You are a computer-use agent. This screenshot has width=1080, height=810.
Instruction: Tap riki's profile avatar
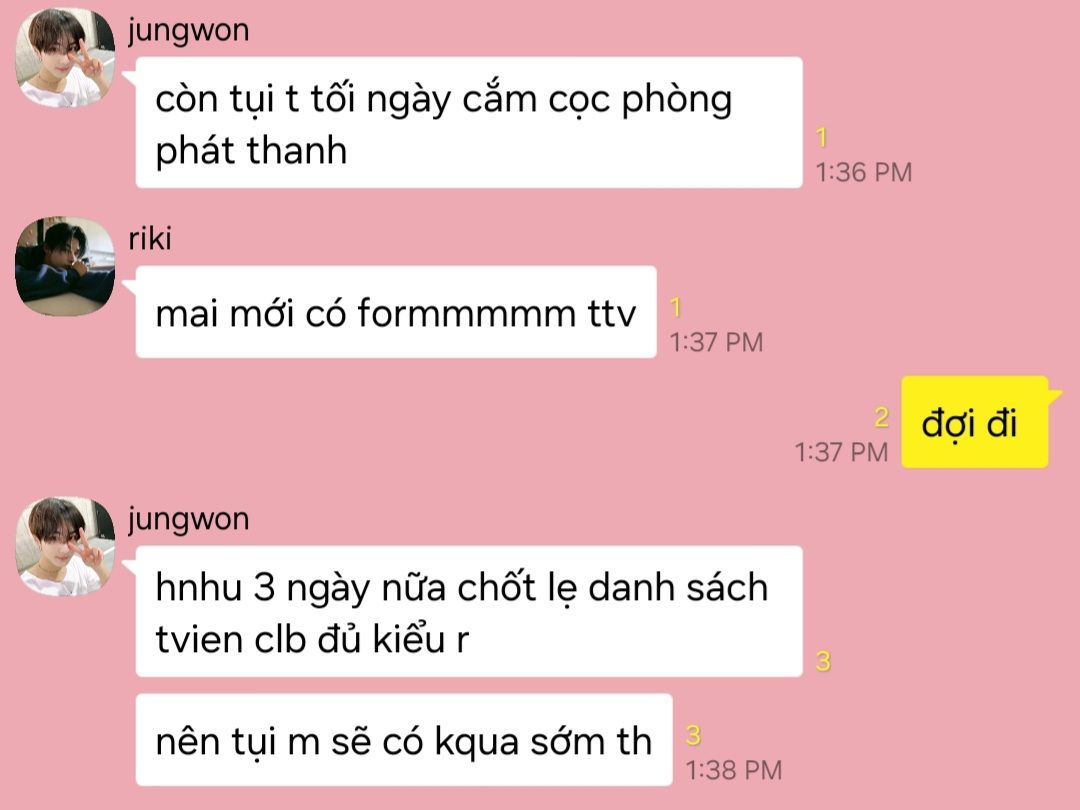[65, 267]
